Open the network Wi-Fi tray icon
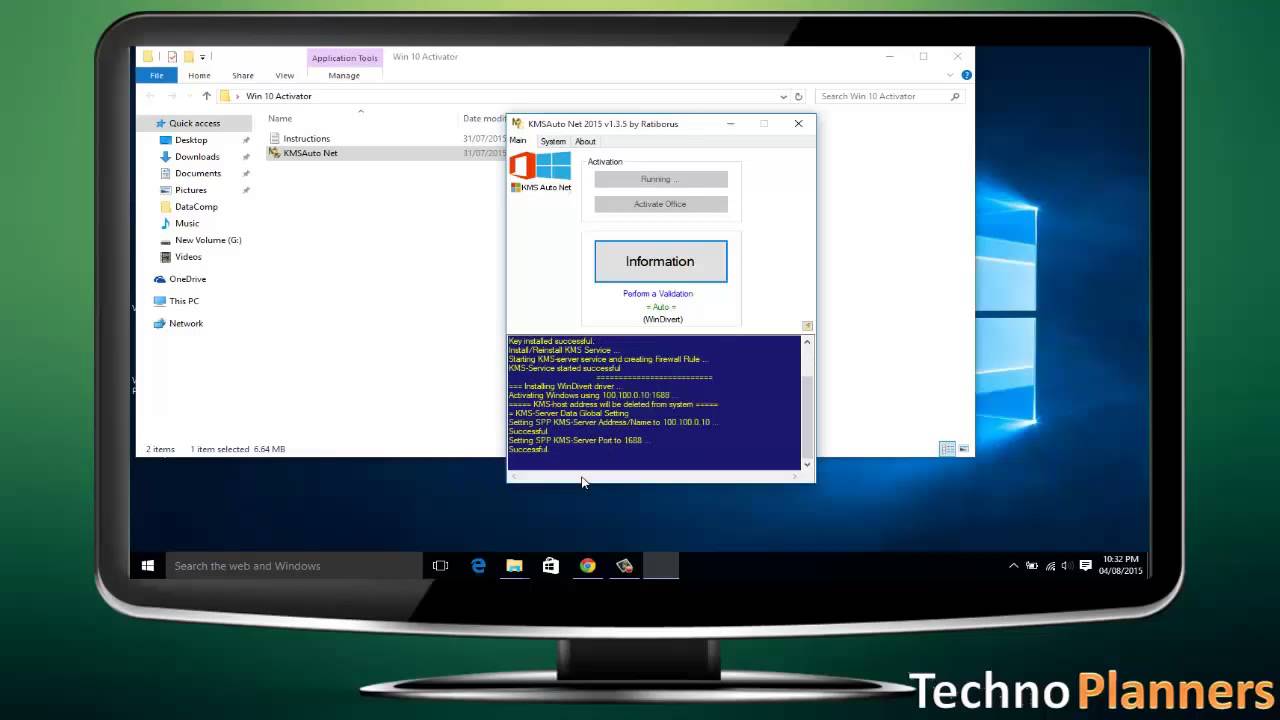The image size is (1280, 720). coord(1050,566)
